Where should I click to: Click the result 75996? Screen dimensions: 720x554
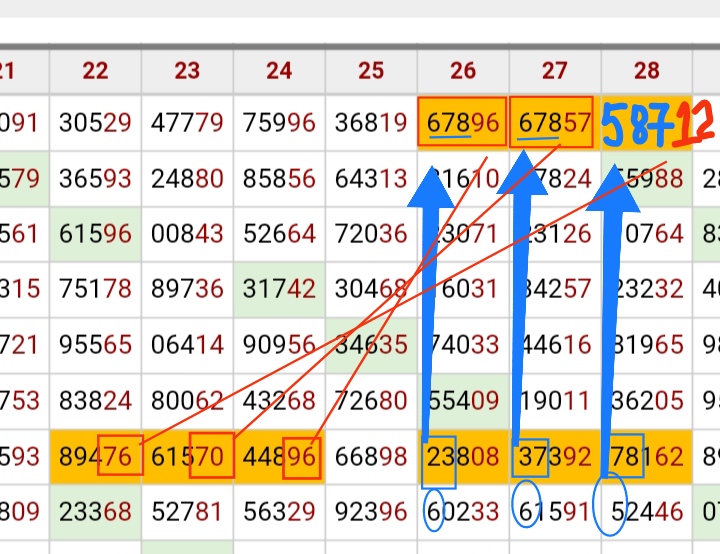pyautogui.click(x=279, y=123)
